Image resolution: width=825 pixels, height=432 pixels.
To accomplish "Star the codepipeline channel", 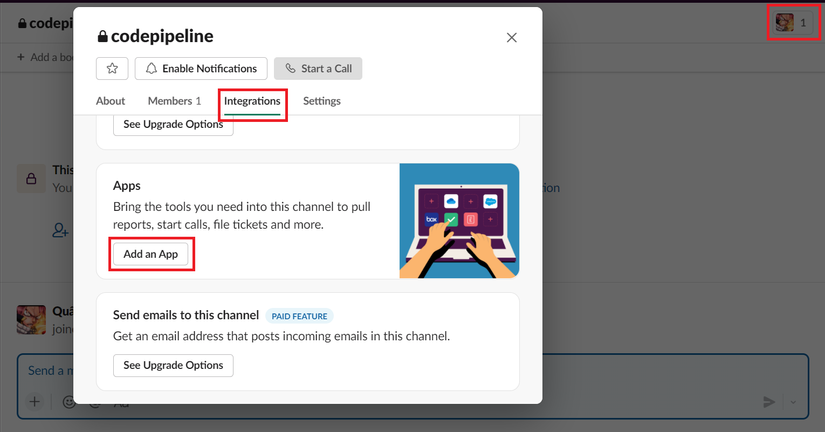I will 112,68.
